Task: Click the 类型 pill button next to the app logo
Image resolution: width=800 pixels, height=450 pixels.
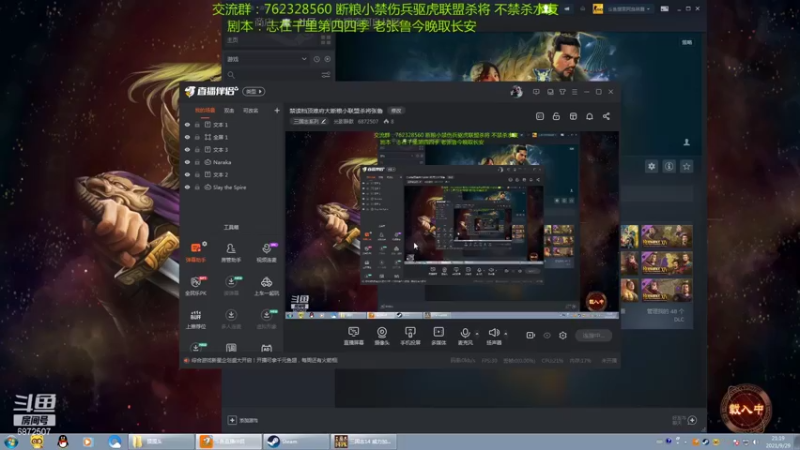Action: pyautogui.click(x=254, y=91)
